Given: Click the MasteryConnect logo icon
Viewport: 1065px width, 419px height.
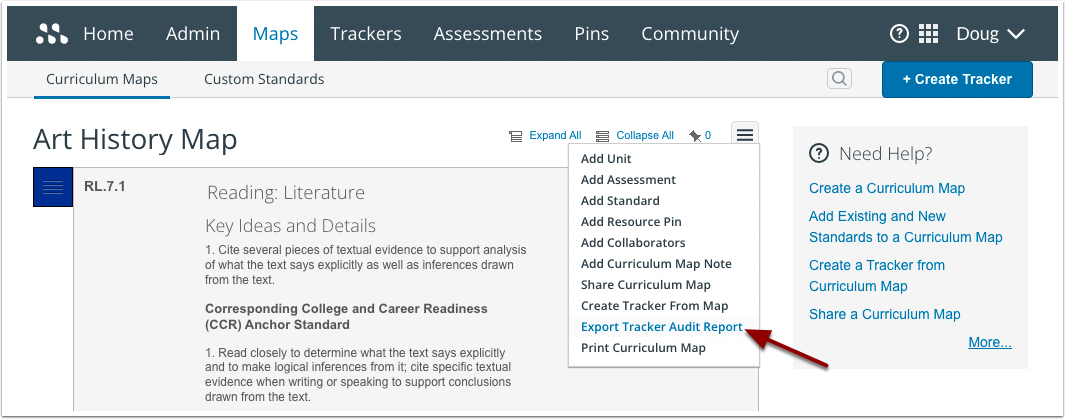Looking at the screenshot, I should 51,34.
